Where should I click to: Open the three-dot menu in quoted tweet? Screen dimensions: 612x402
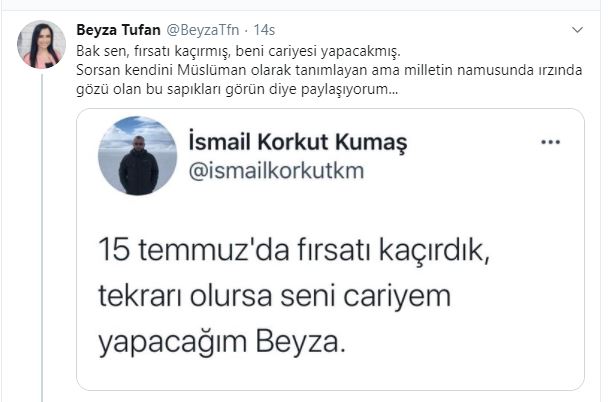550,142
